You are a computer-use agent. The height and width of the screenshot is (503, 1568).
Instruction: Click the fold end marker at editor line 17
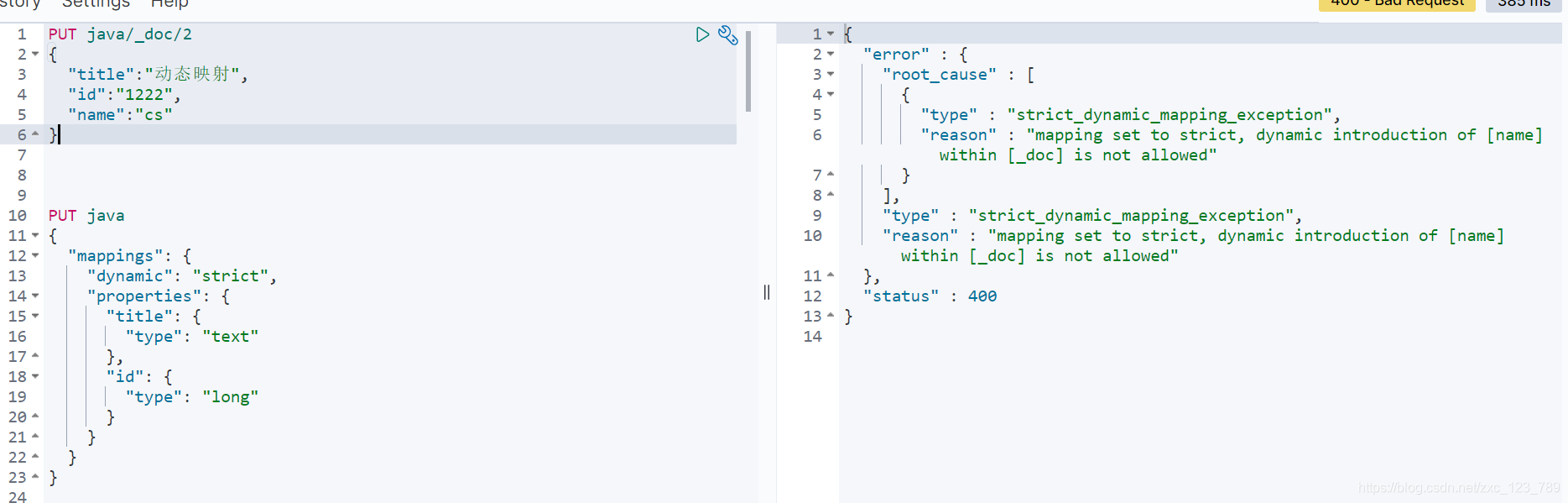point(35,356)
